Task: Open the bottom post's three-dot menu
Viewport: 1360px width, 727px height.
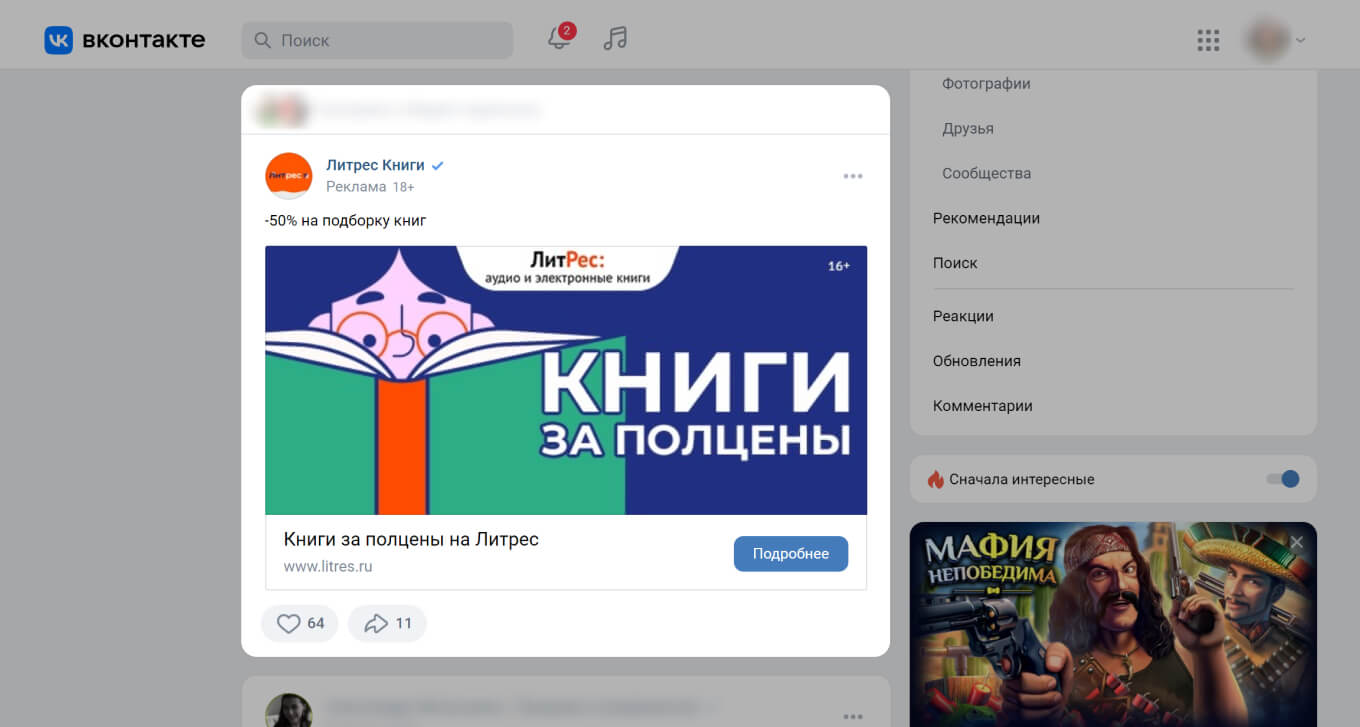Action: [x=853, y=716]
